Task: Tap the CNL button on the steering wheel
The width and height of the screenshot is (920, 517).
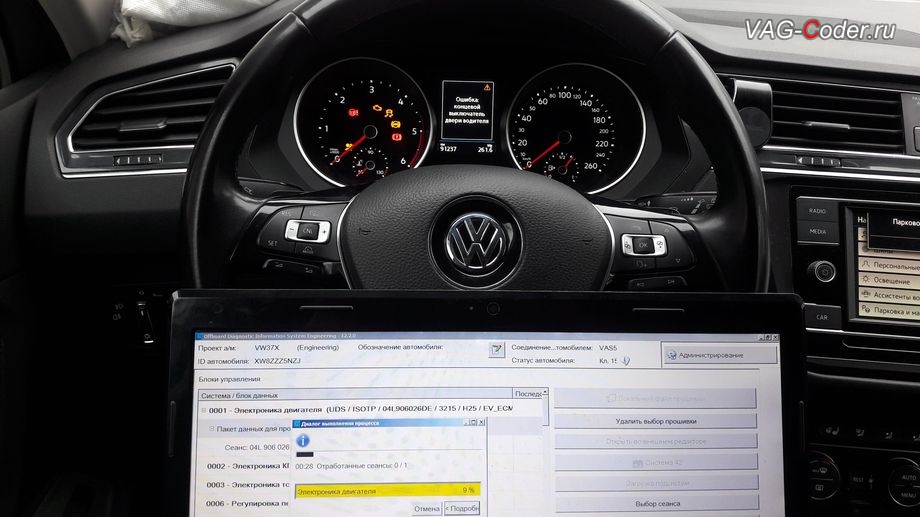Action: [x=307, y=231]
